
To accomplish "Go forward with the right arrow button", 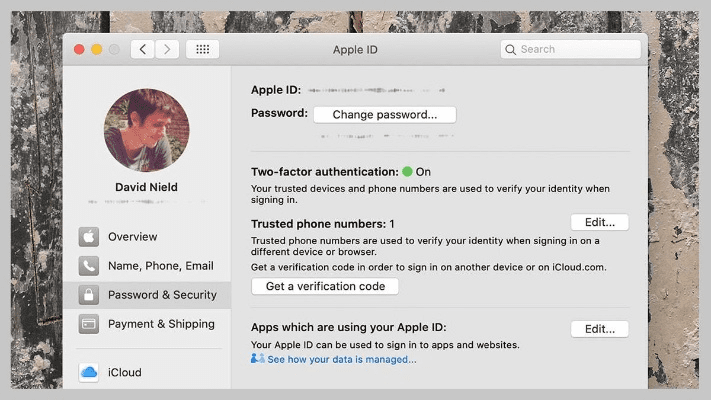I will (167, 49).
